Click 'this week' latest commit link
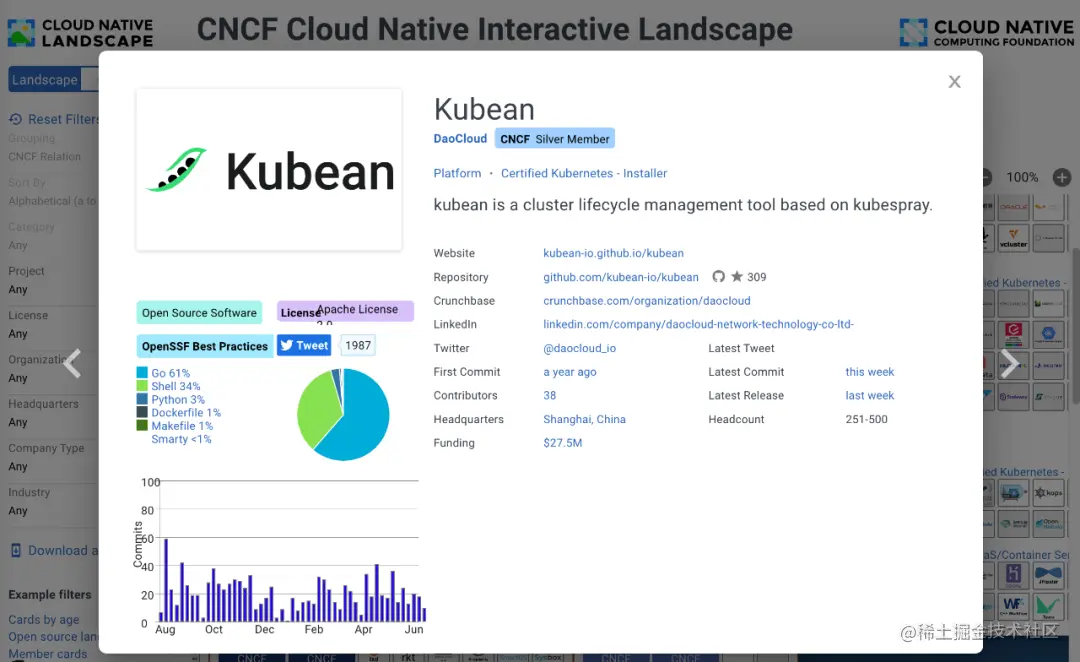 click(869, 372)
